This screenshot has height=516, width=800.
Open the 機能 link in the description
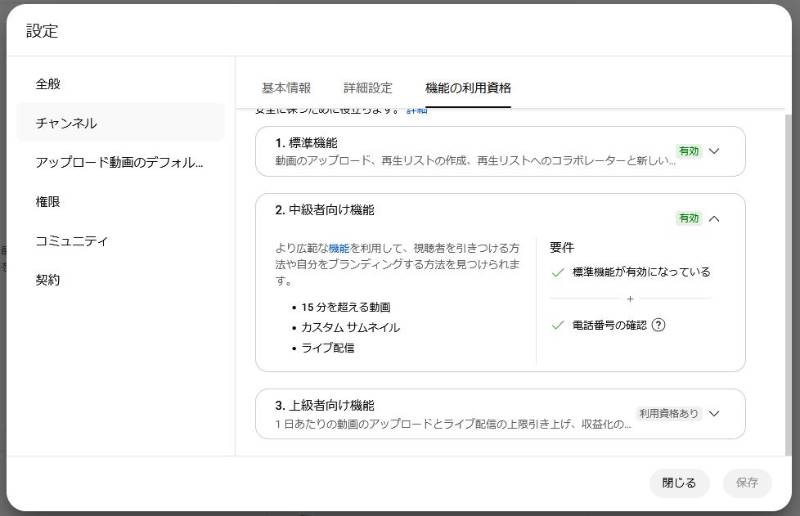(339, 249)
